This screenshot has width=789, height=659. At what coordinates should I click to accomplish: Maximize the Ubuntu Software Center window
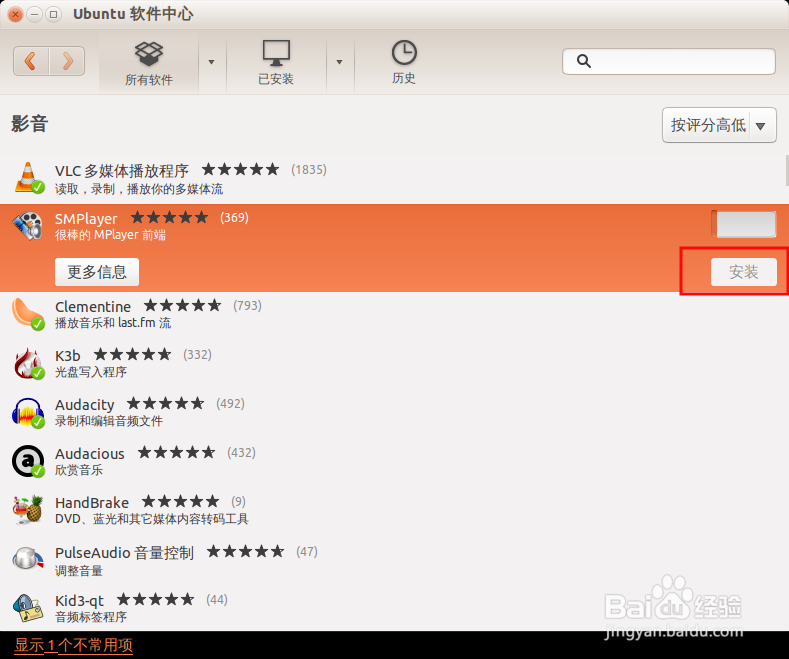point(53,14)
